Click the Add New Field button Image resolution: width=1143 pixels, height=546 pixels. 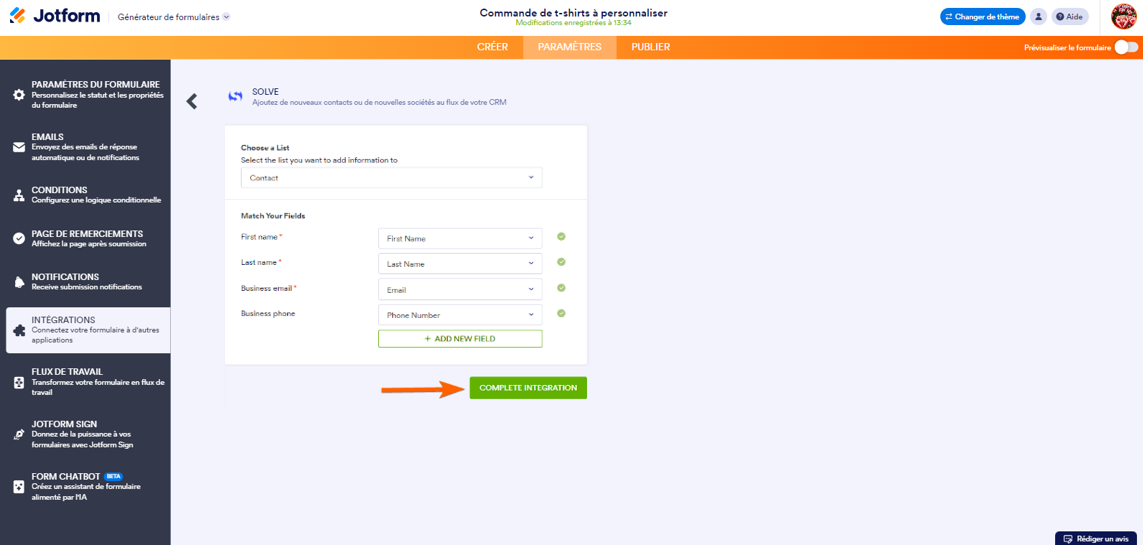[460, 339]
